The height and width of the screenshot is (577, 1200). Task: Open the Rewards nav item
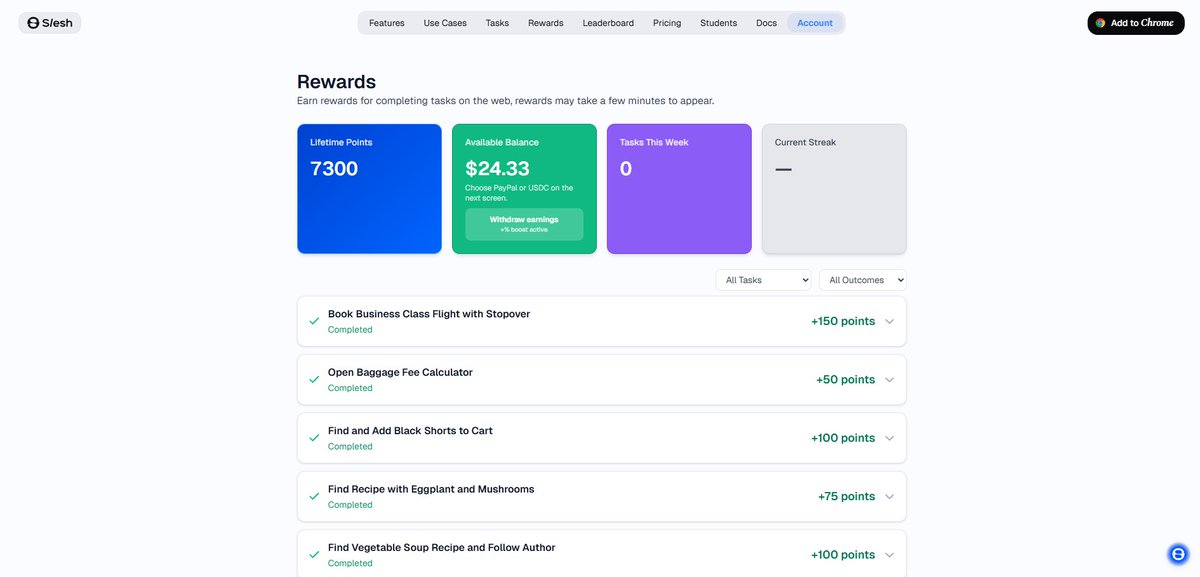click(x=546, y=23)
